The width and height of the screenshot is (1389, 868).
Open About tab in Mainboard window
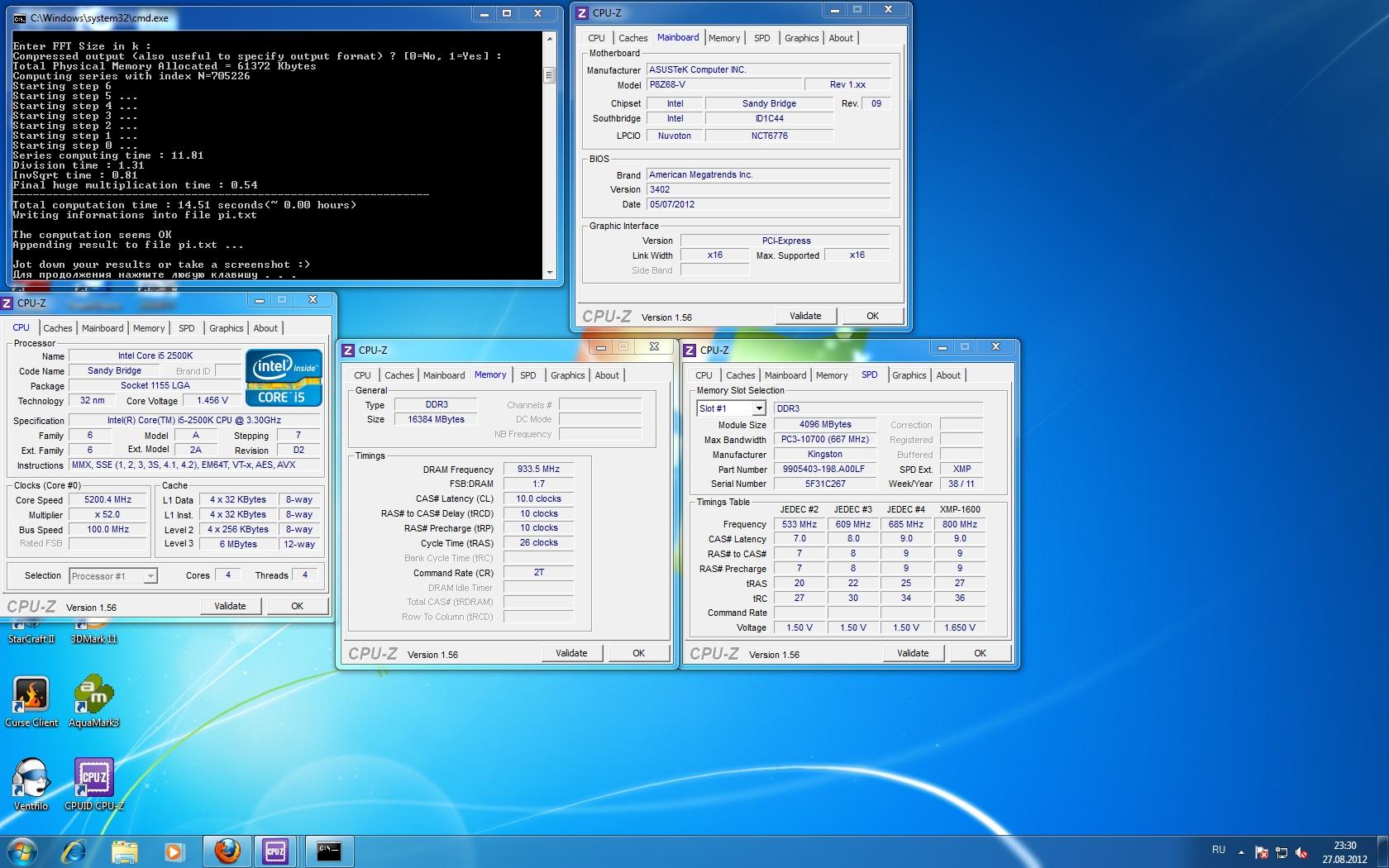(x=841, y=38)
